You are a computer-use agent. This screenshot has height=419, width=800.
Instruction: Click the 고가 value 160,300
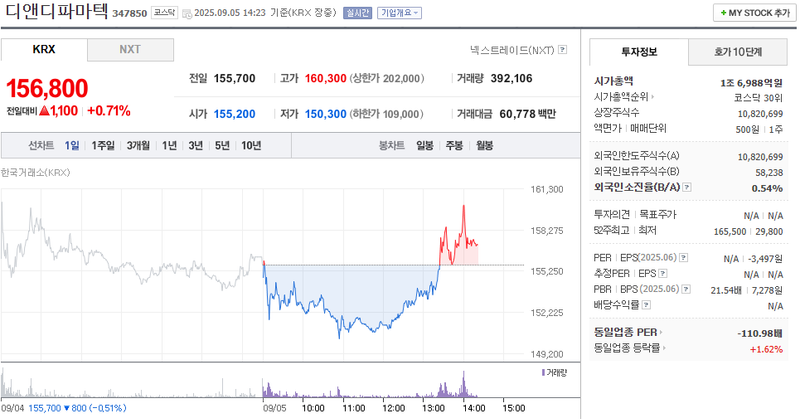tap(326, 79)
